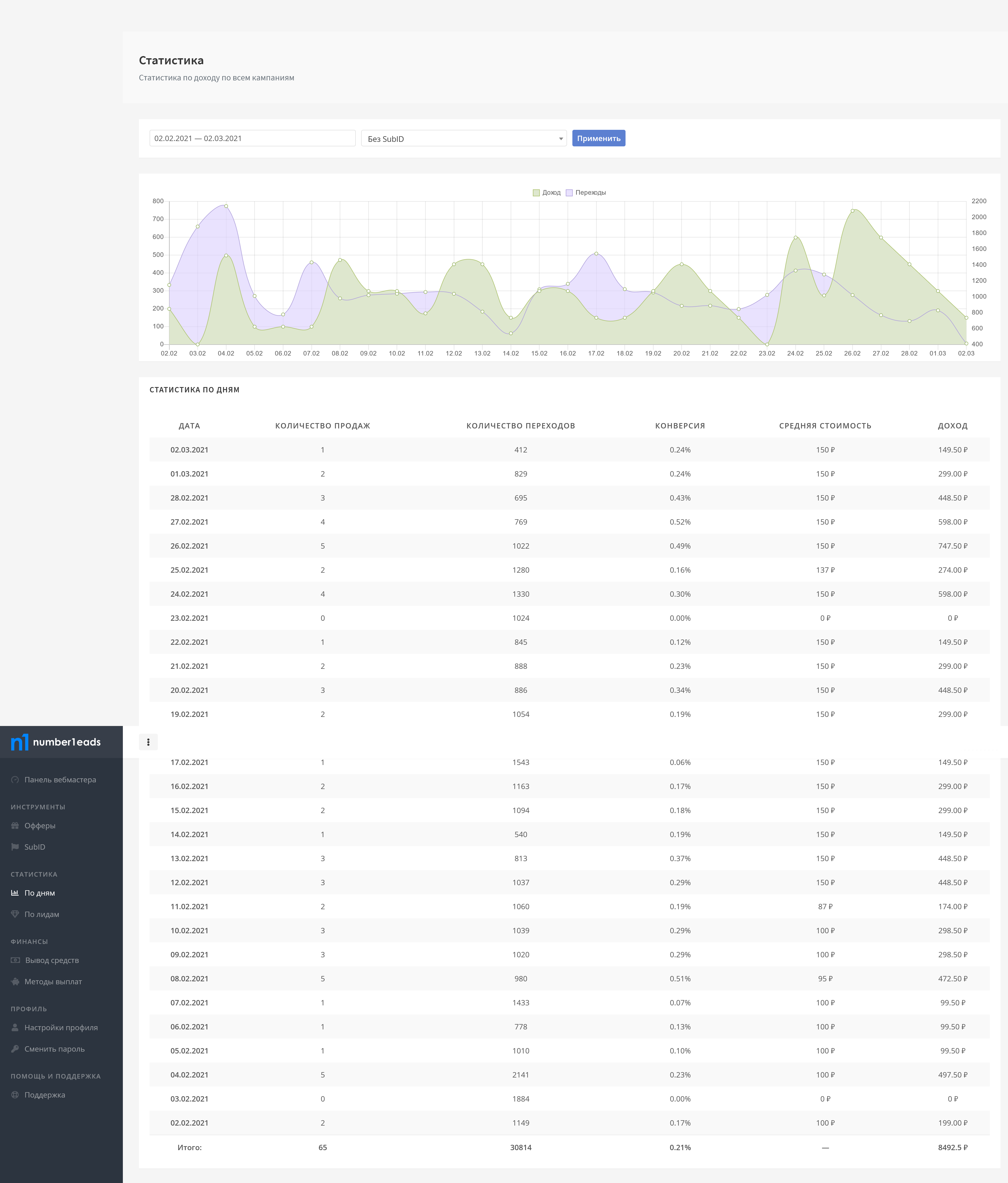
Task: Click the diamond icon for leads stats
Action: click(15, 914)
